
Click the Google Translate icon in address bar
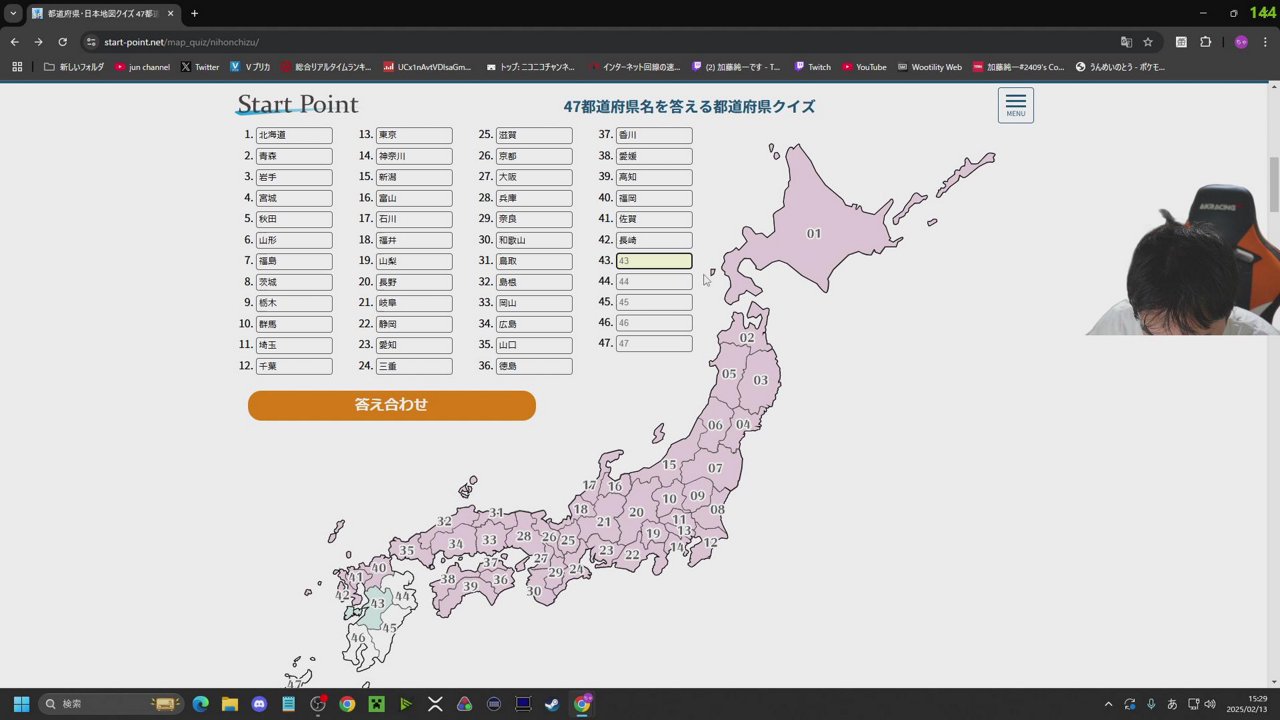coord(1126,42)
